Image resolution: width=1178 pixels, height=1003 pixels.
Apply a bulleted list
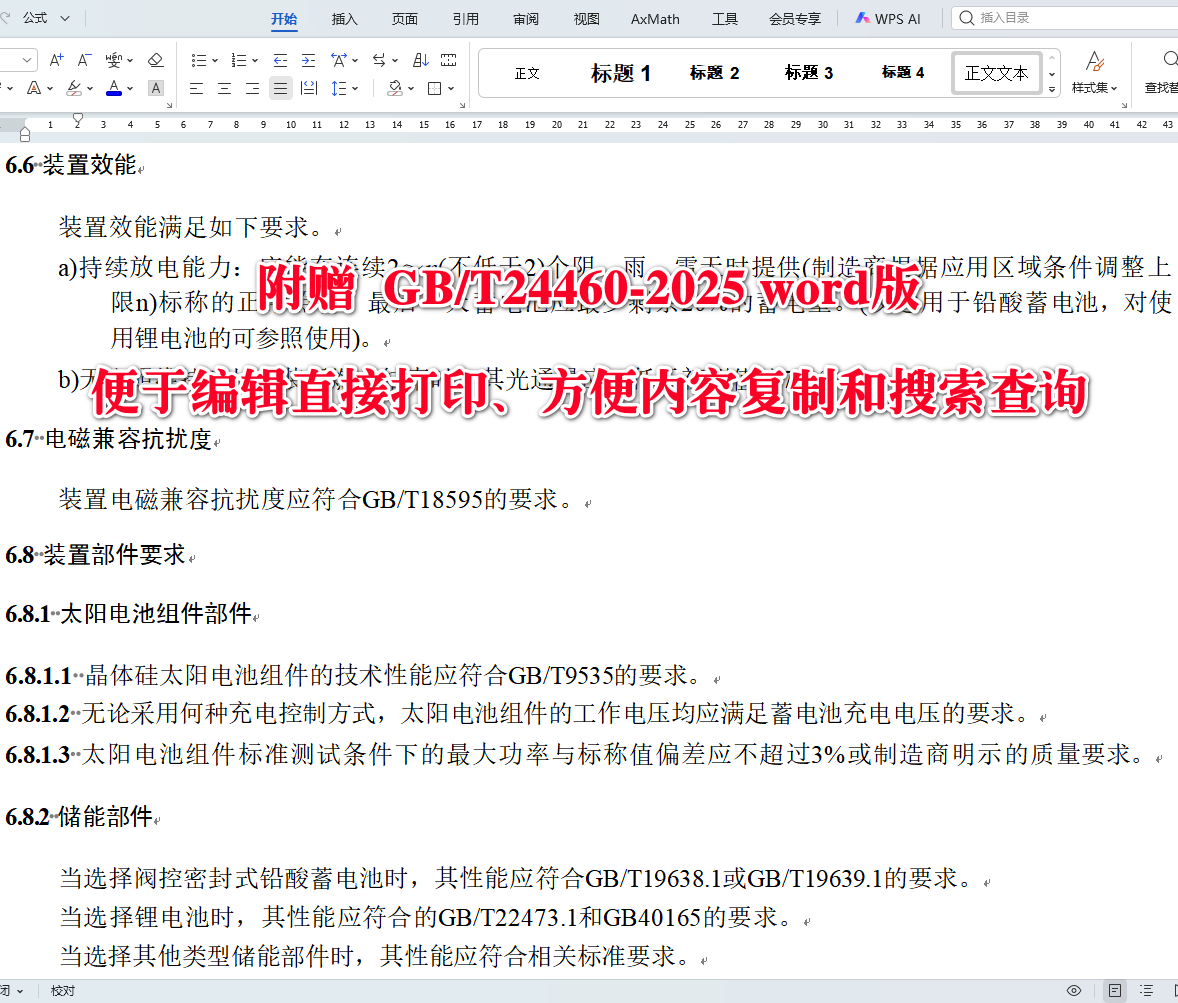point(199,60)
